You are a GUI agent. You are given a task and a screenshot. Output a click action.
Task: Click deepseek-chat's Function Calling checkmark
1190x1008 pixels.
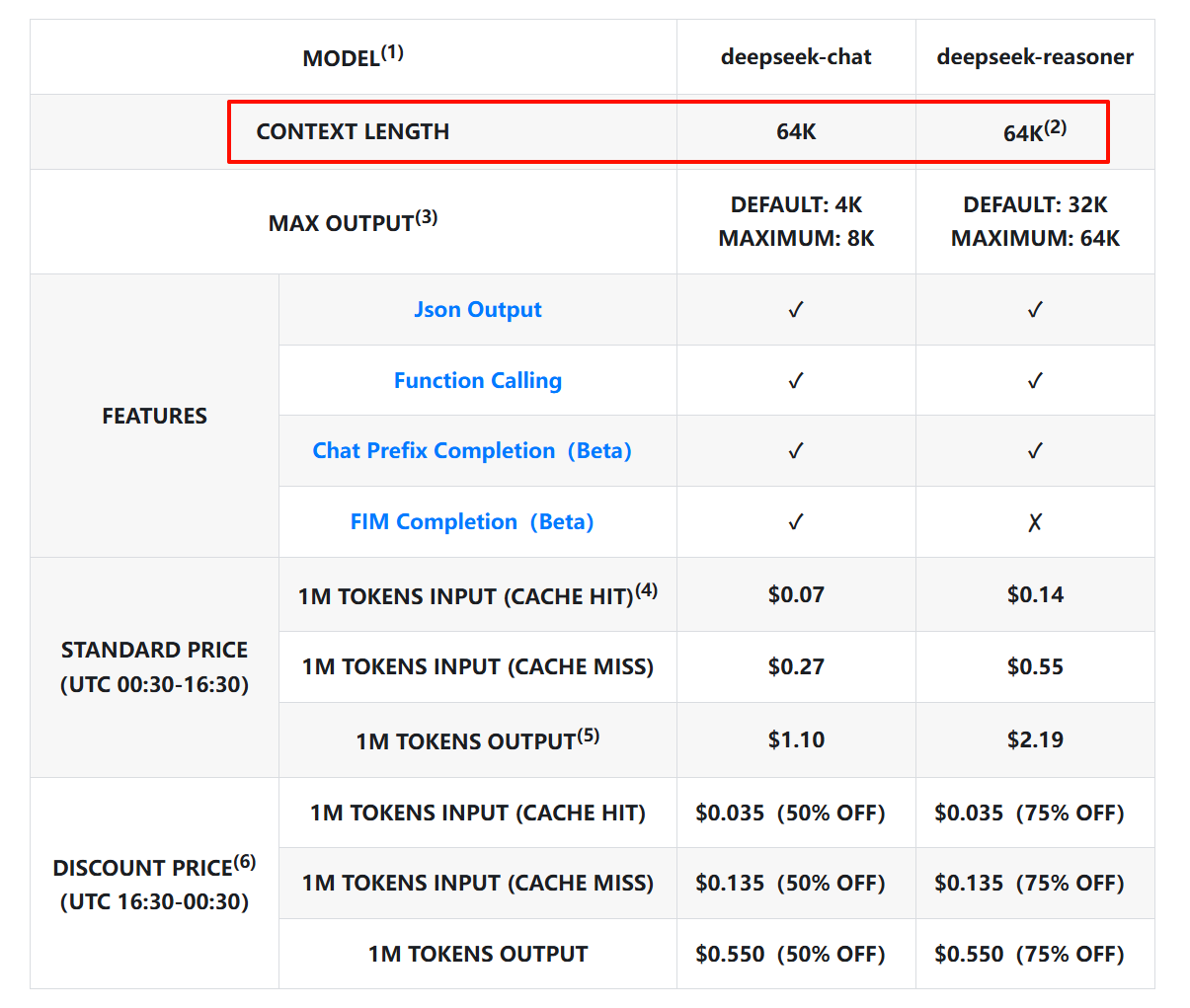tap(796, 381)
